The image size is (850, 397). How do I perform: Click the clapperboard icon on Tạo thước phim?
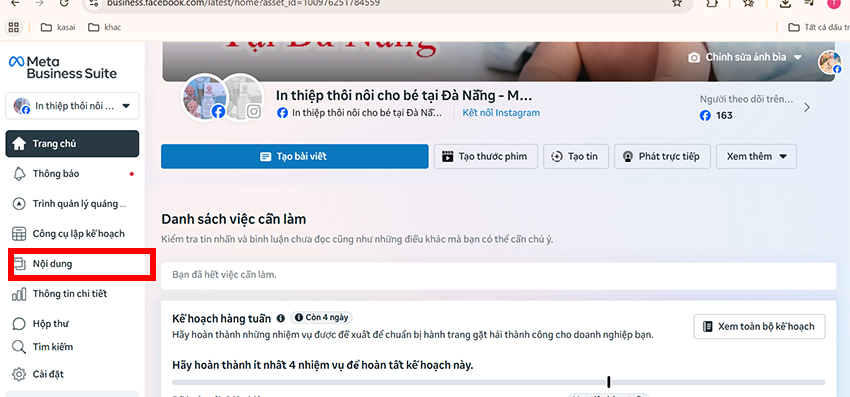[447, 157]
